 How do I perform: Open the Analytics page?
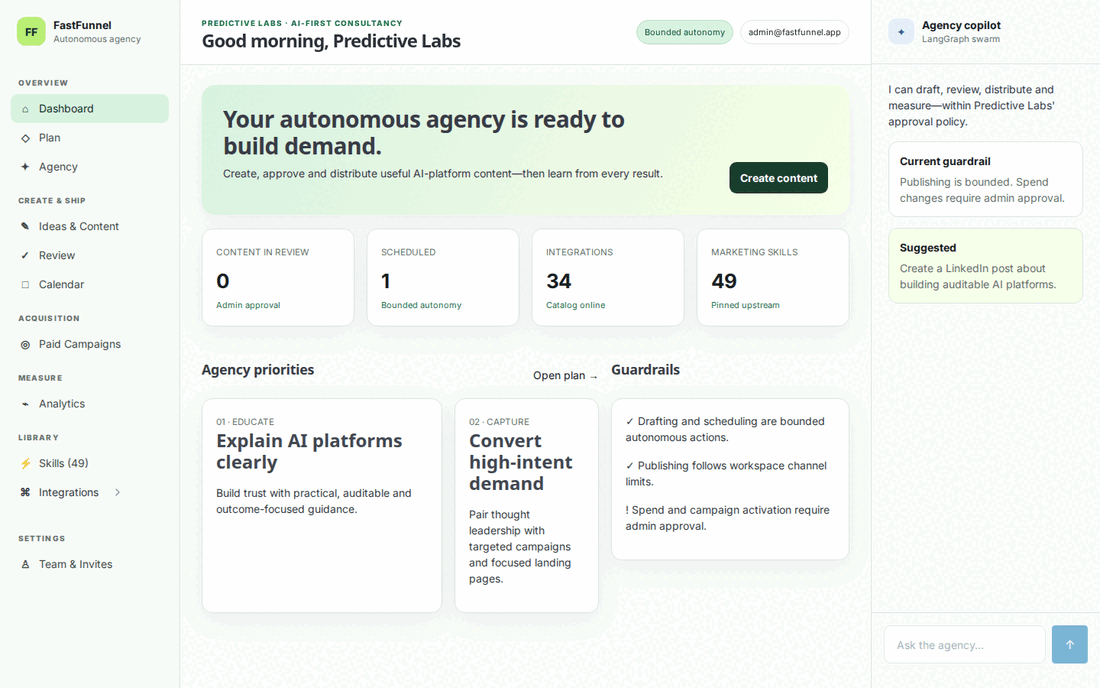[90, 404]
